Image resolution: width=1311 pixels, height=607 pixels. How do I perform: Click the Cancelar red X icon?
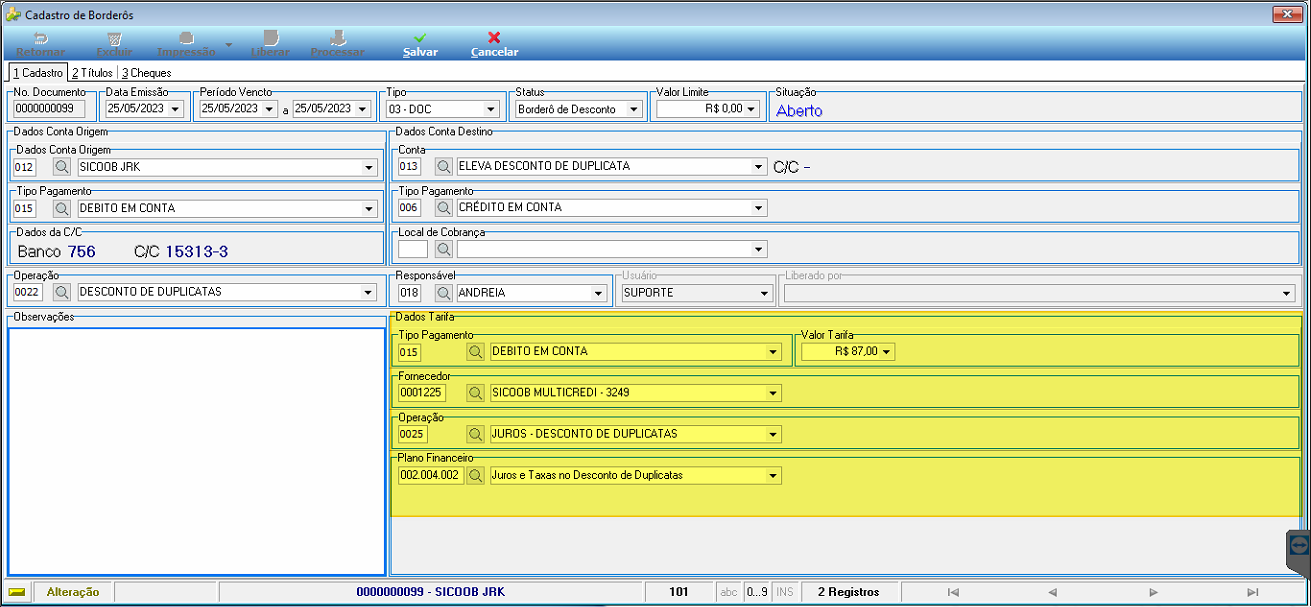point(494,37)
